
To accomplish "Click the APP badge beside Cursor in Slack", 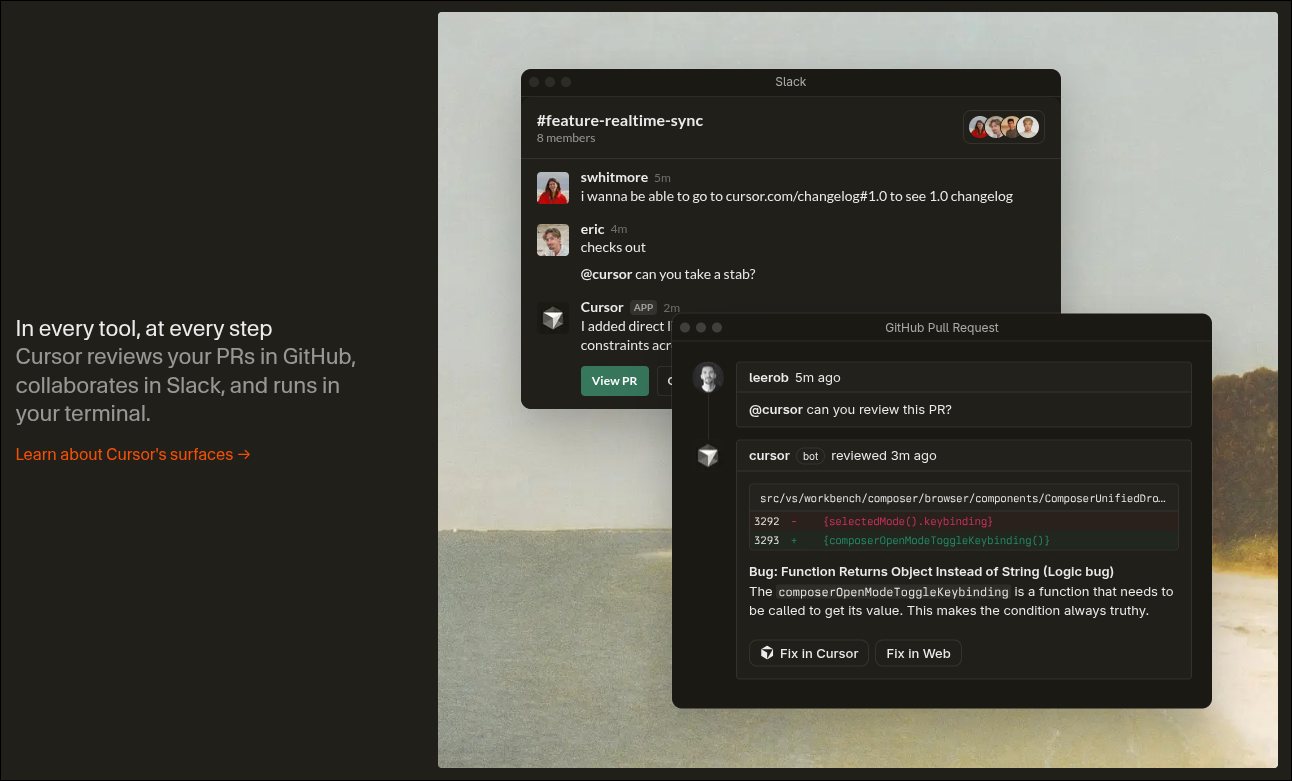I will coord(643,308).
